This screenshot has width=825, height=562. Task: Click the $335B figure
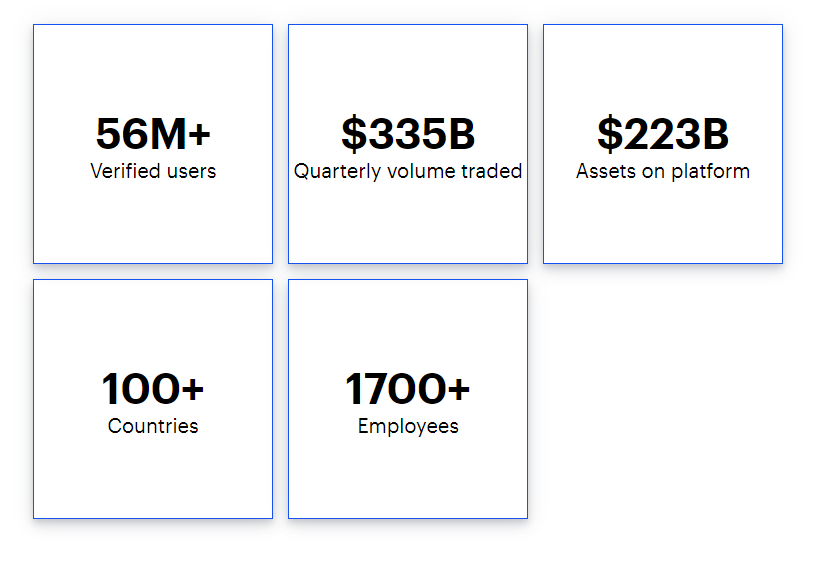[x=408, y=134]
